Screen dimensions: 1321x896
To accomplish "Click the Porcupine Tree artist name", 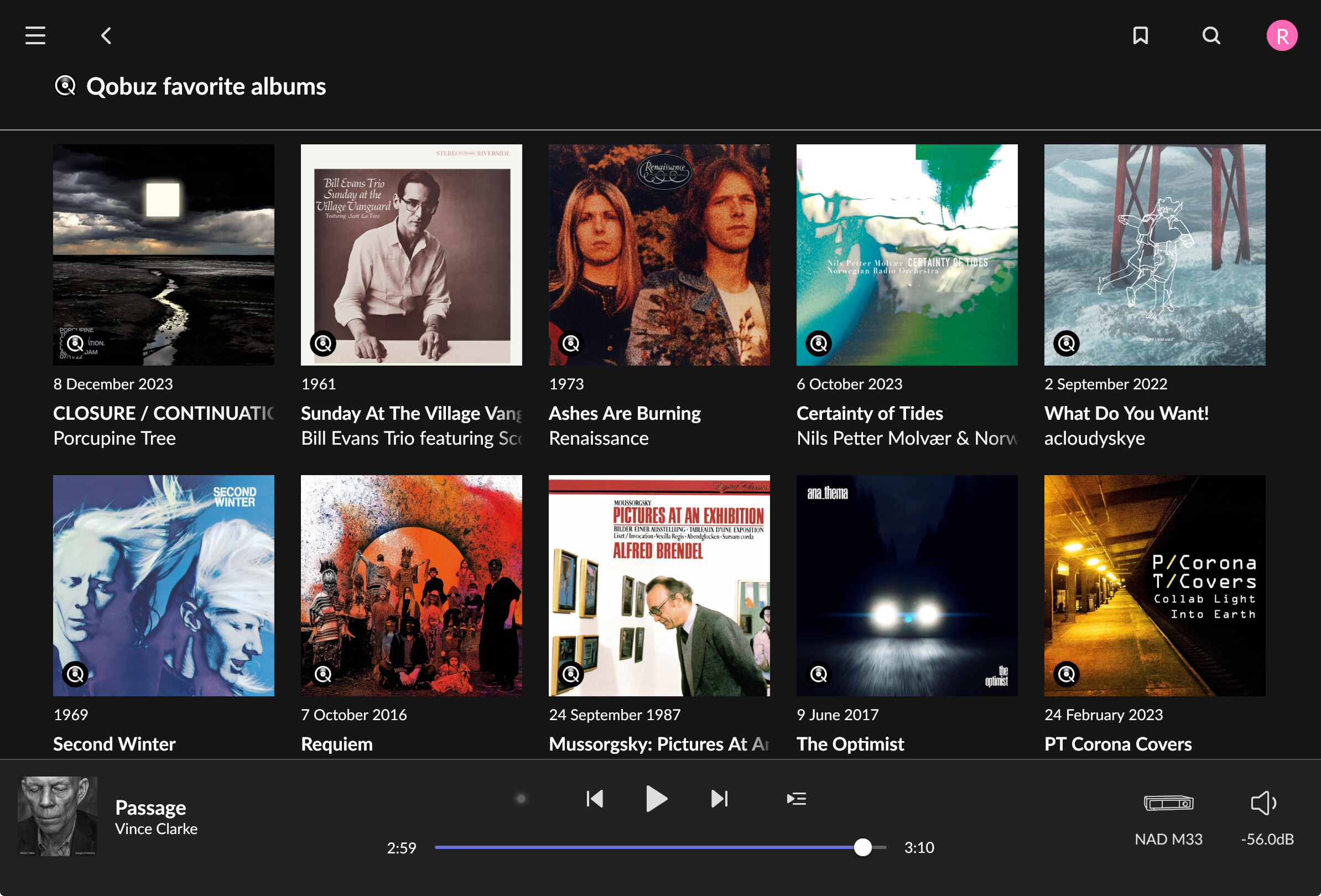I will coord(115,438).
